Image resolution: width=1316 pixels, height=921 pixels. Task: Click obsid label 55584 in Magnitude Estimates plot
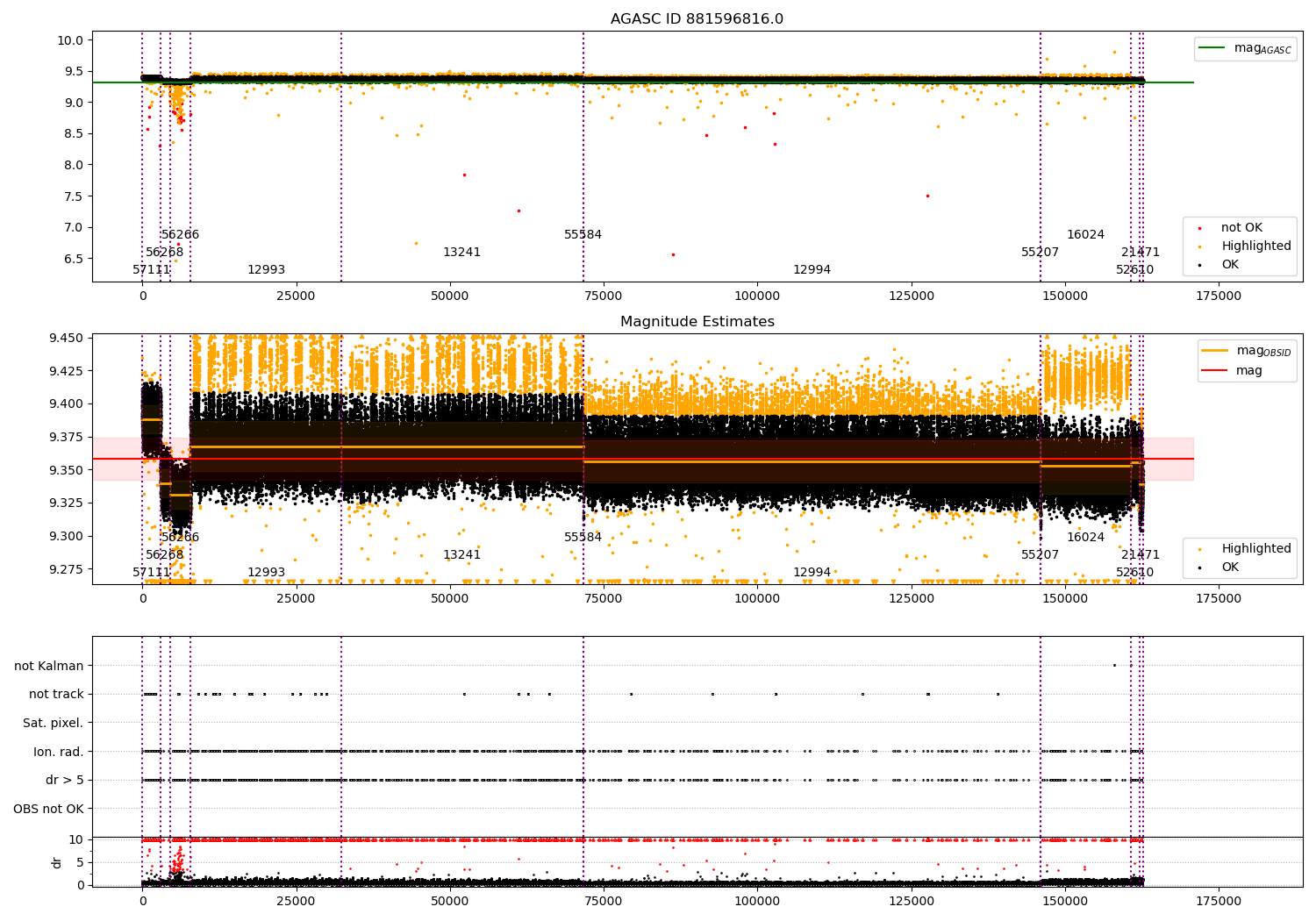click(x=583, y=538)
